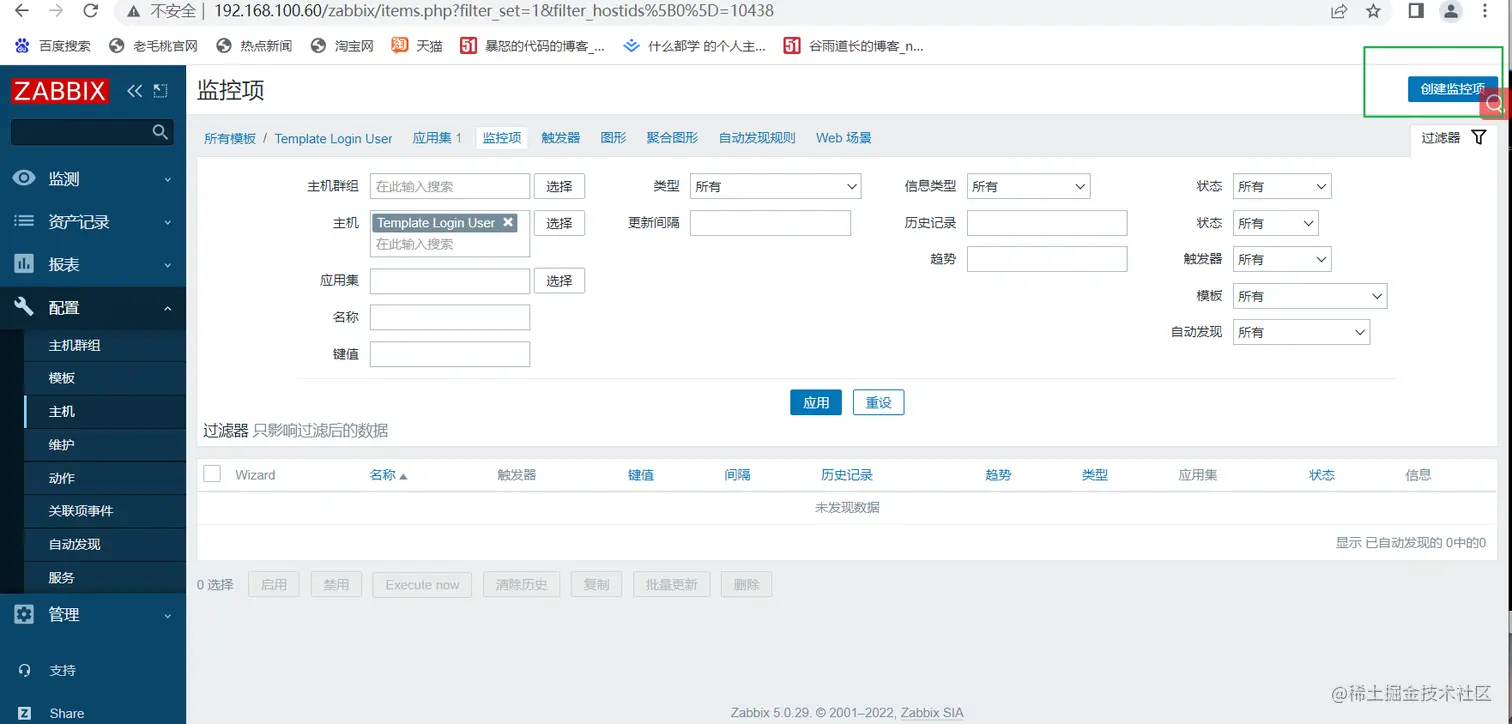Open 天猫 bookmark
Viewport: 1512px width, 724px height.
click(417, 46)
